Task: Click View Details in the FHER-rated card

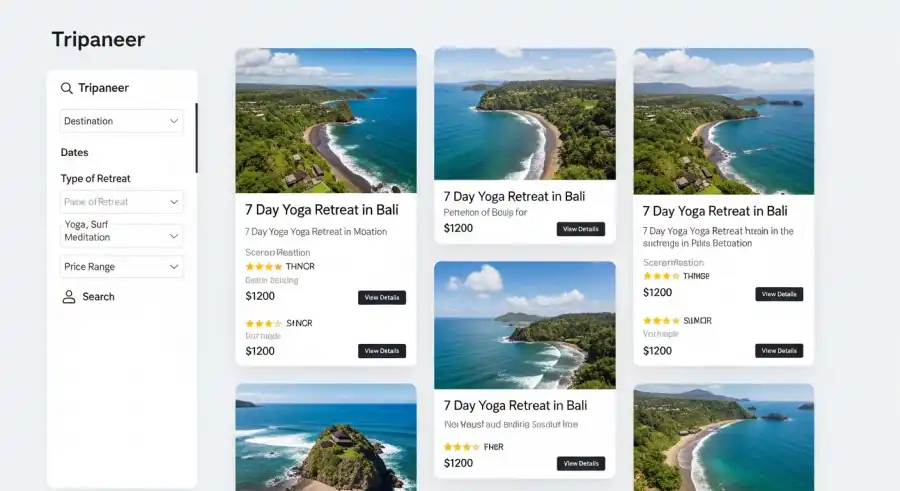Action: (580, 463)
